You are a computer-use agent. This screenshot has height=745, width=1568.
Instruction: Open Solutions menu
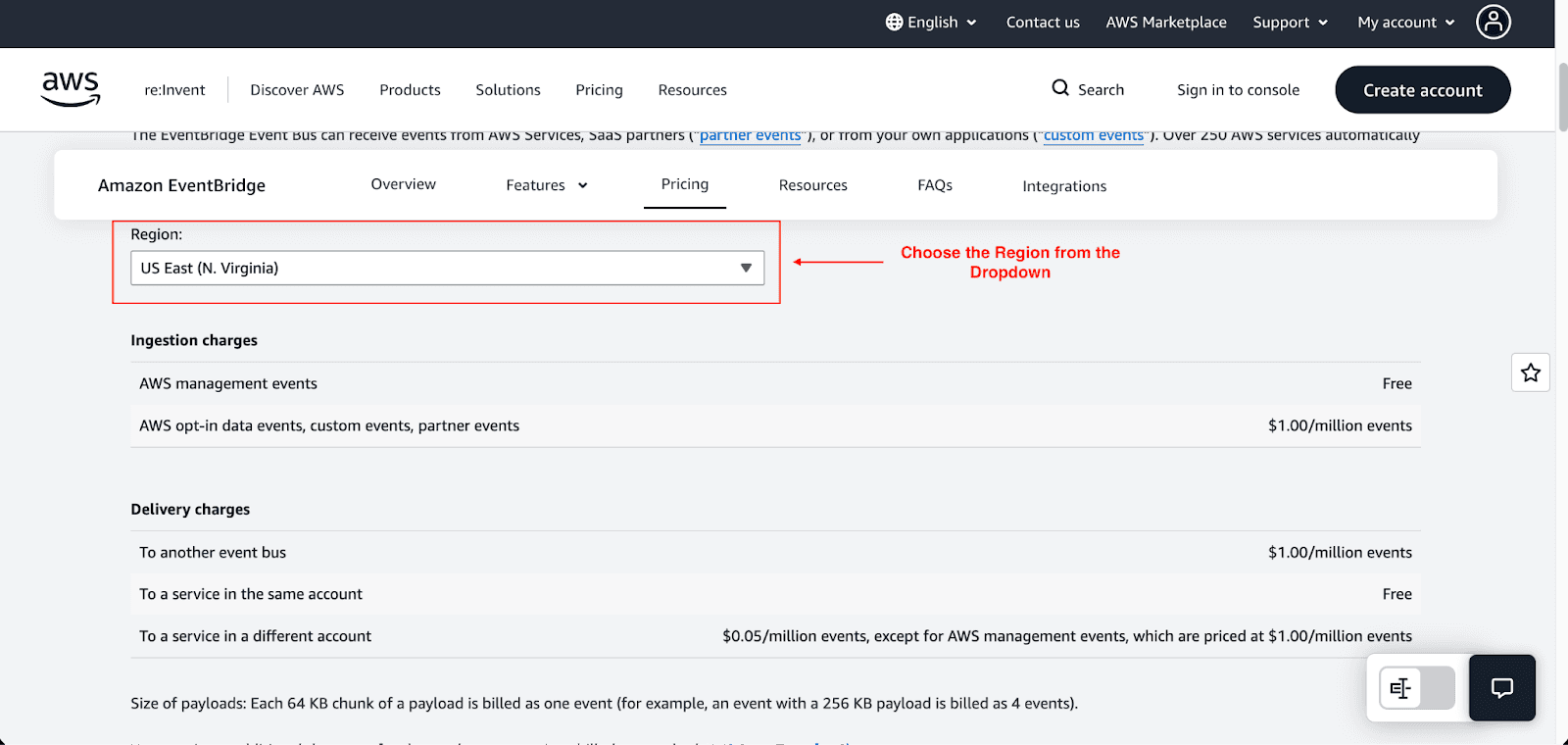click(x=508, y=90)
